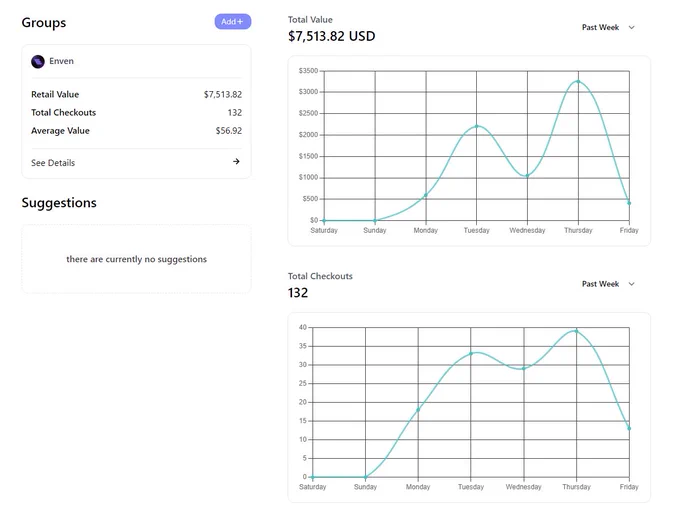This screenshot has height=508, width=680.
Task: Click the Groups heading
Action: (x=44, y=23)
